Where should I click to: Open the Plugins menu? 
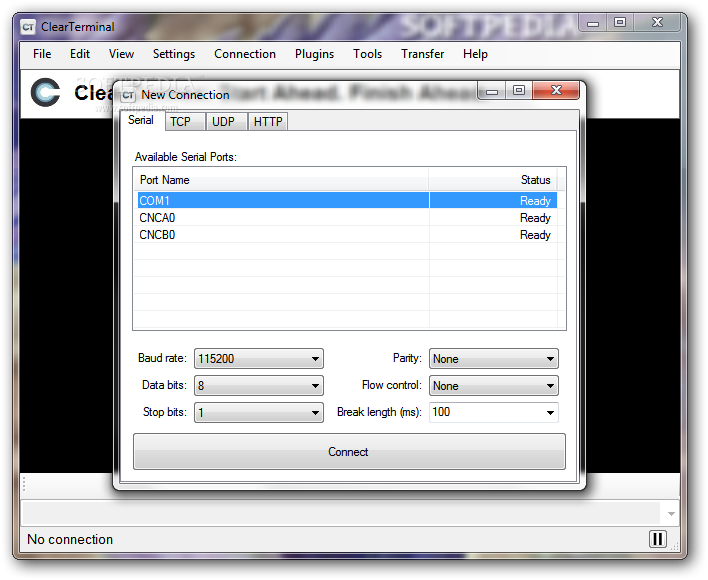tap(314, 54)
